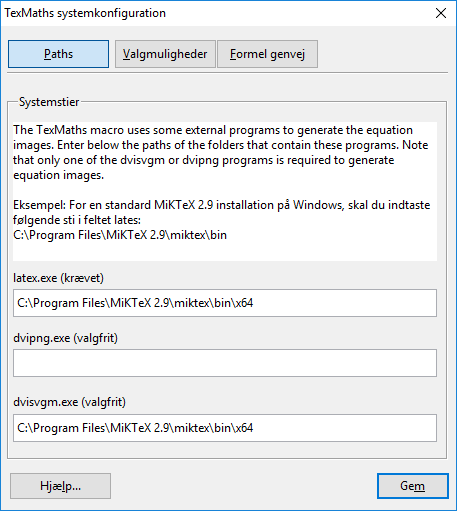Focus the latex.exe path input field
The height and width of the screenshot is (511, 457).
click(x=225, y=303)
